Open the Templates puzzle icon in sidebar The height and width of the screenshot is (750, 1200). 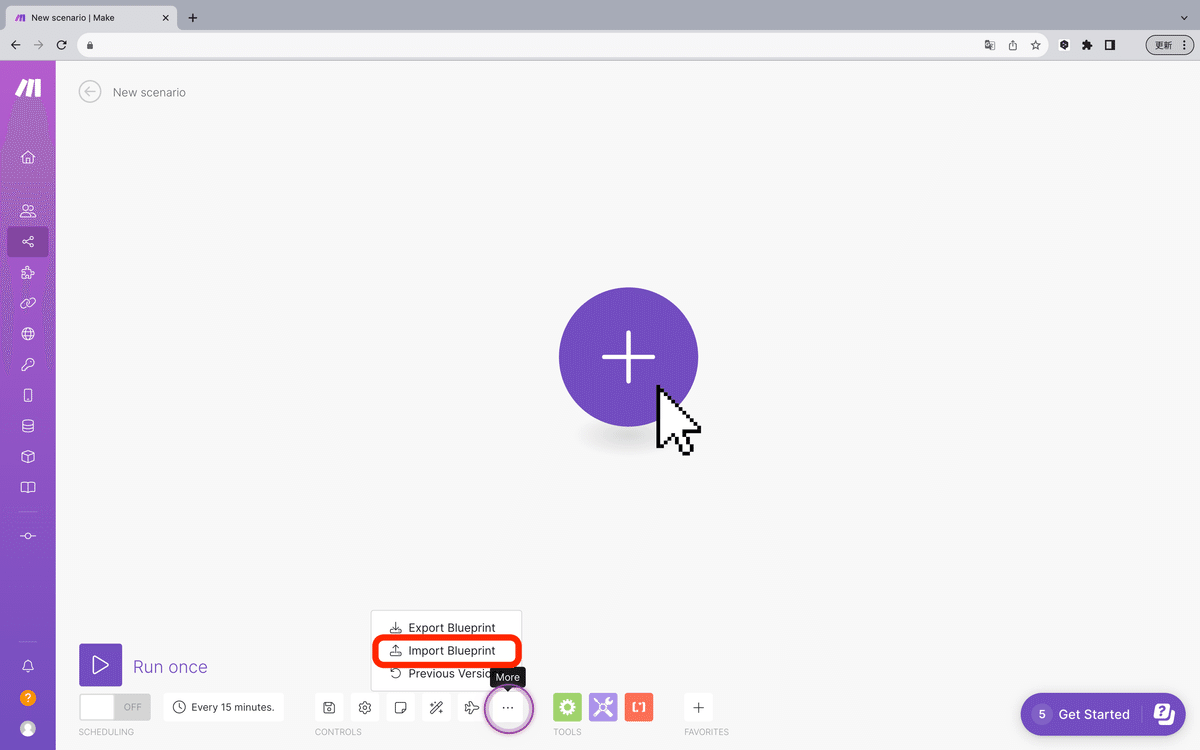point(28,272)
